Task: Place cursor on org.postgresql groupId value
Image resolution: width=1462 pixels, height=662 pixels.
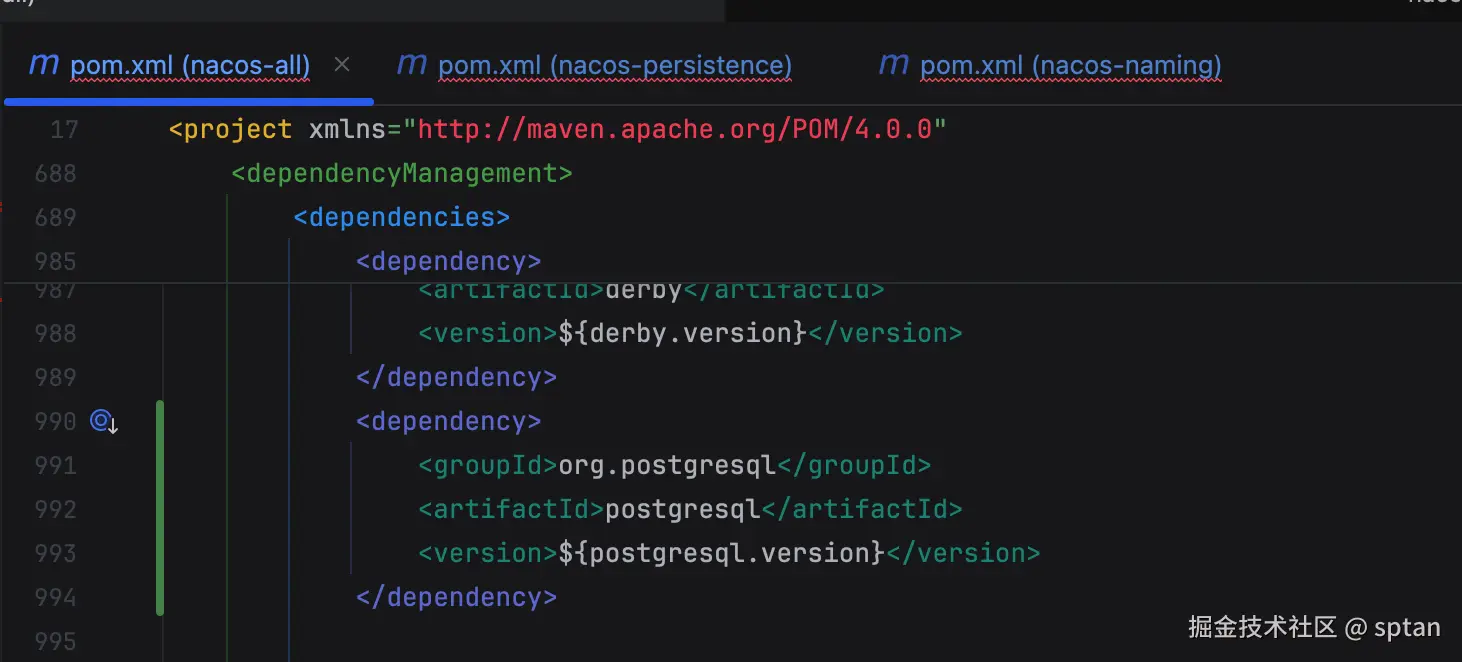Action: click(667, 465)
